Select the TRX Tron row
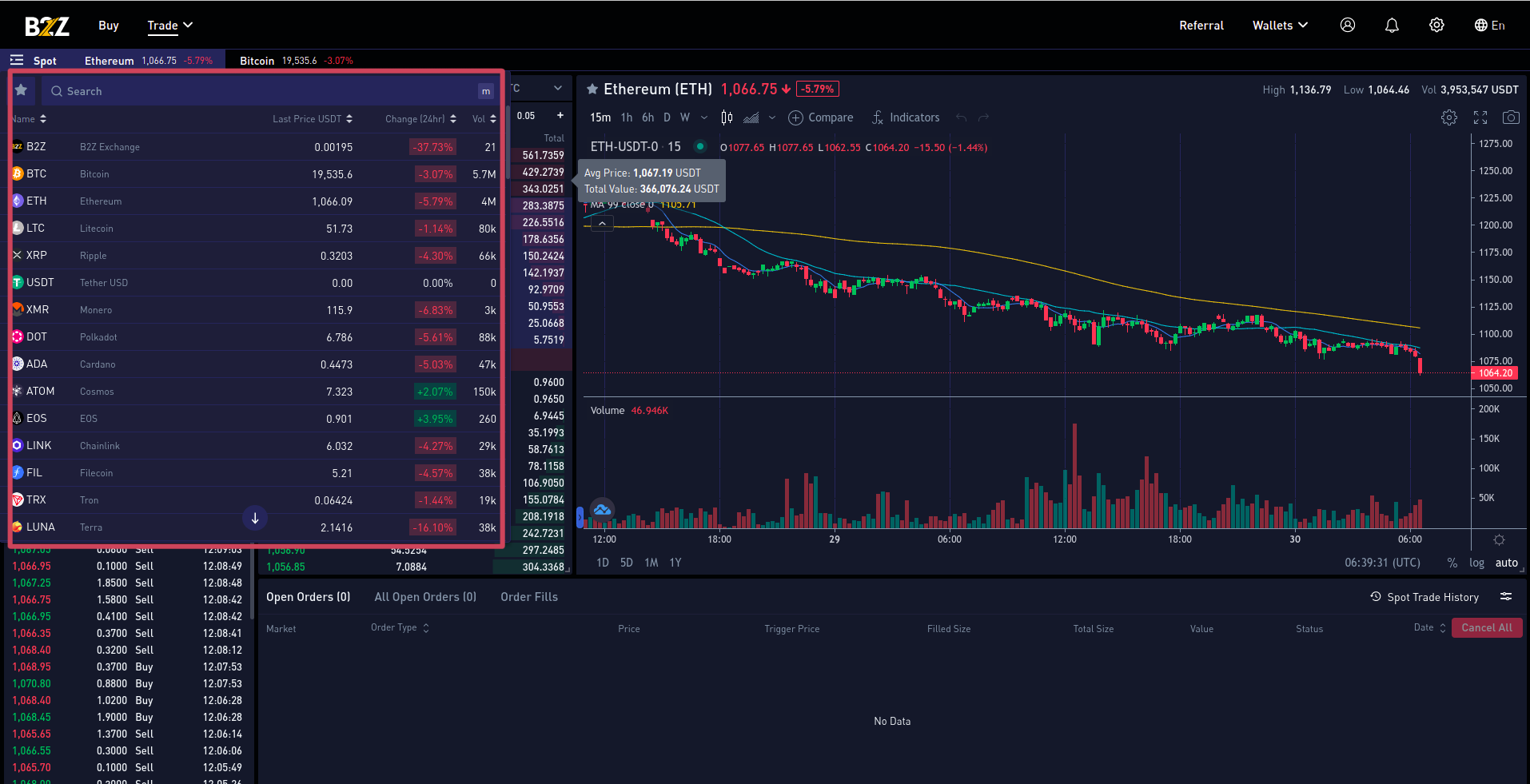The image size is (1530, 784). pyautogui.click(x=255, y=500)
